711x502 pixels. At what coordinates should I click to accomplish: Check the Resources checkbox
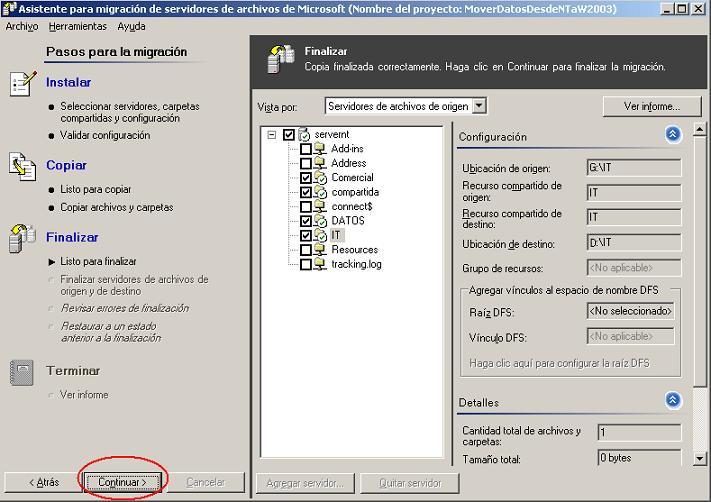pos(306,250)
